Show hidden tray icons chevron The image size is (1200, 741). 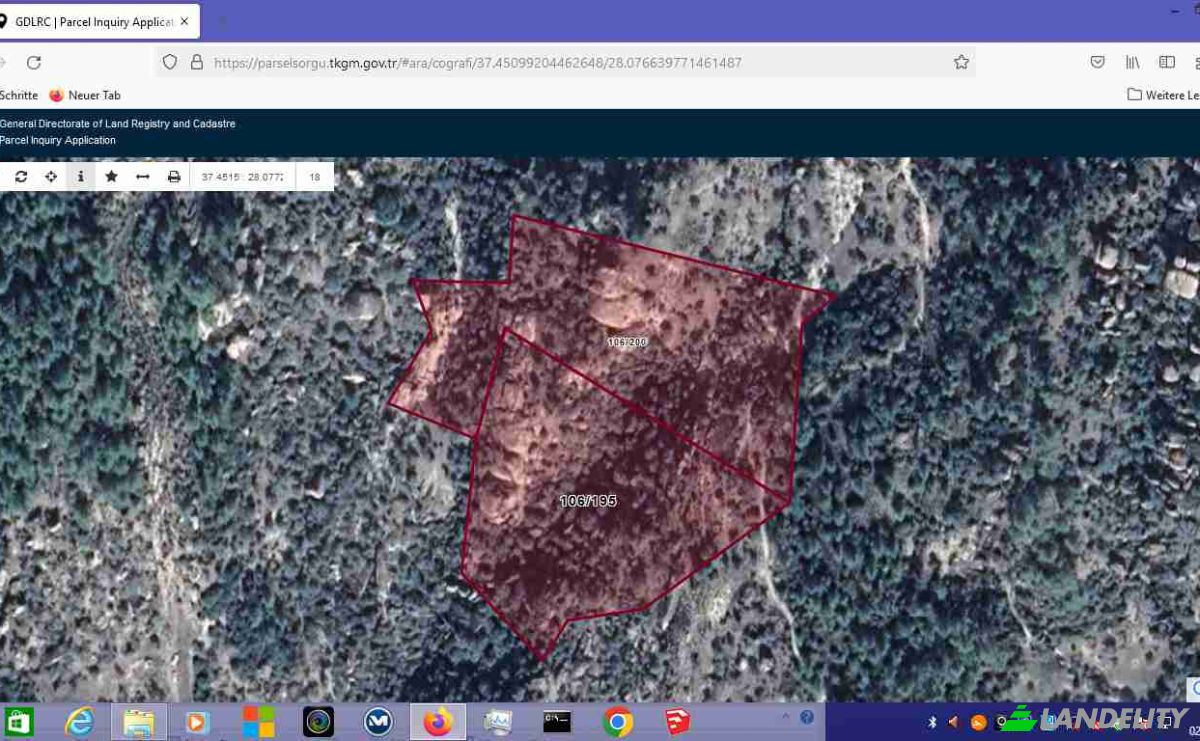pos(785,716)
